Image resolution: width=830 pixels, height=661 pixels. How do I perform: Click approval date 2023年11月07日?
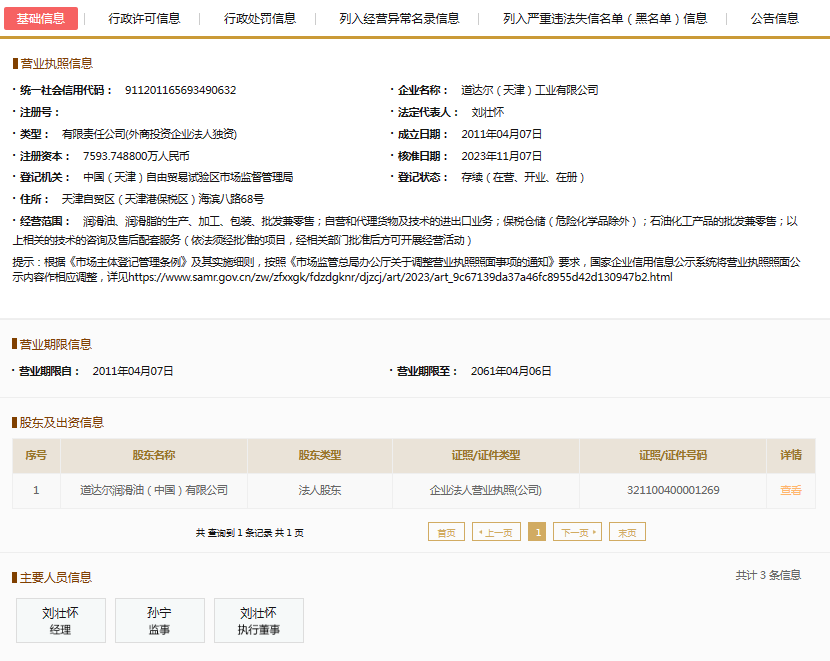pos(501,156)
